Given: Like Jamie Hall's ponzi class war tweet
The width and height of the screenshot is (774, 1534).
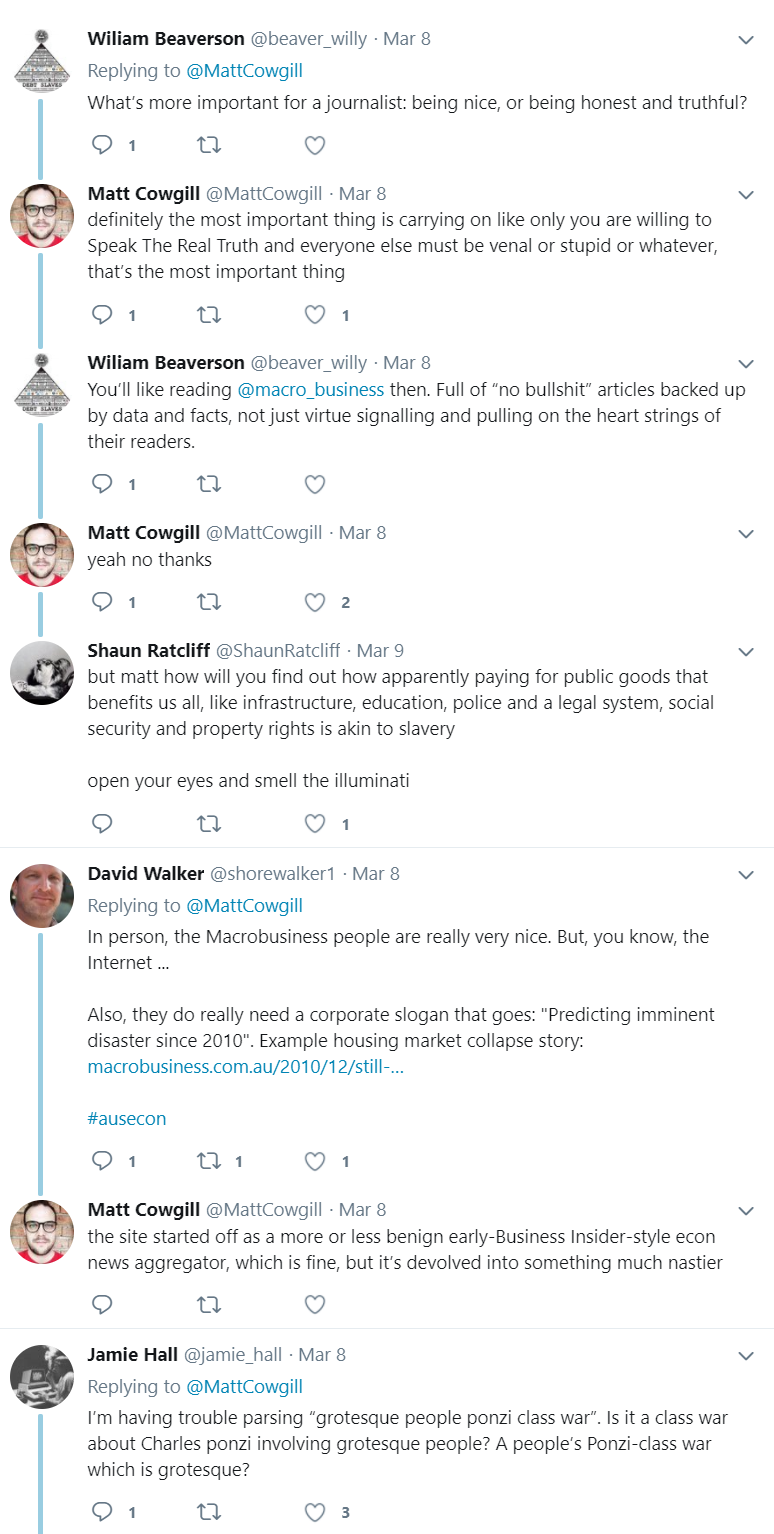Looking at the screenshot, I should point(316,1511).
